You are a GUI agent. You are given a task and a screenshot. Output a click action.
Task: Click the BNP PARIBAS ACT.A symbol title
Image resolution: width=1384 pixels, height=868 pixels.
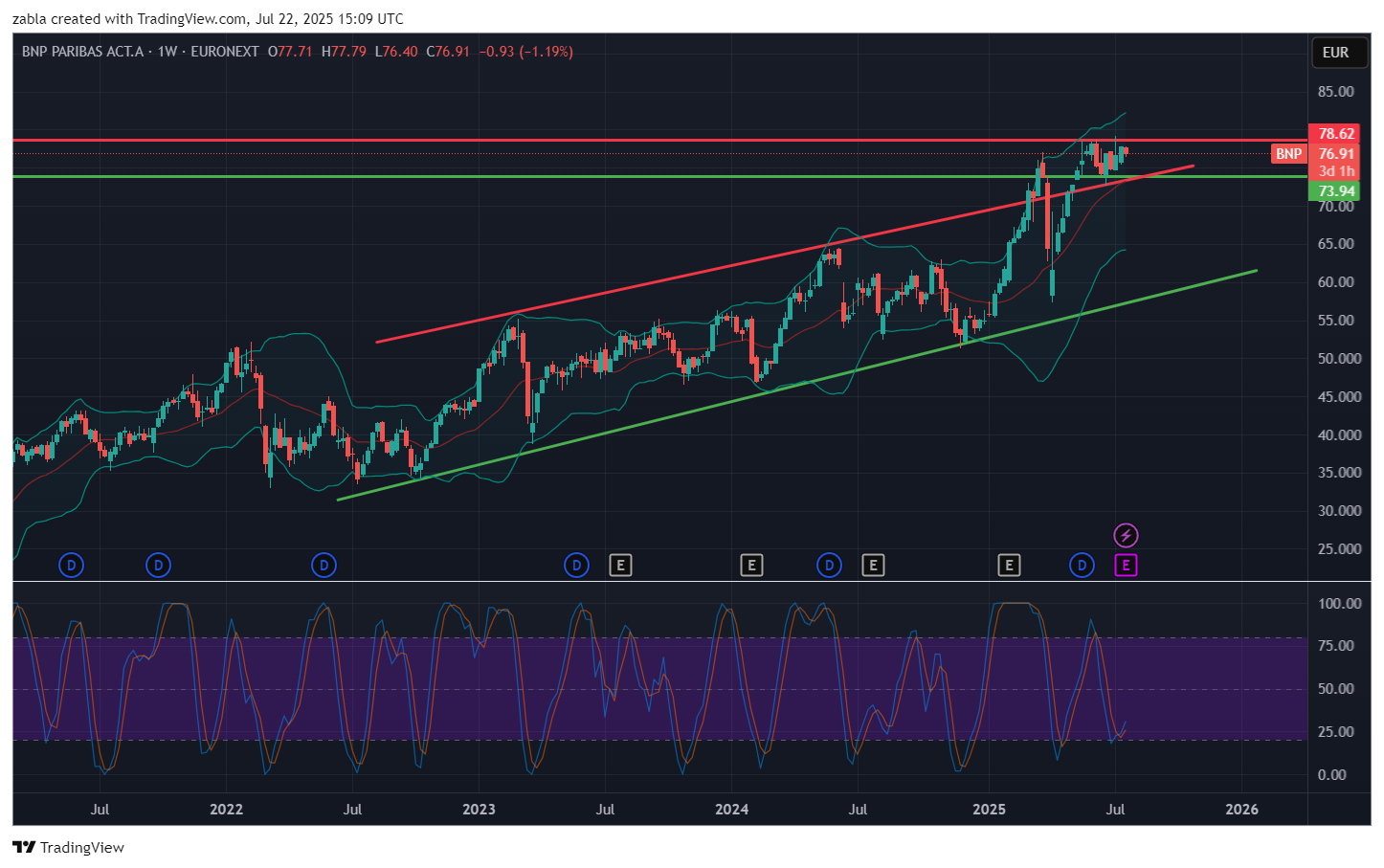pyautogui.click(x=82, y=52)
